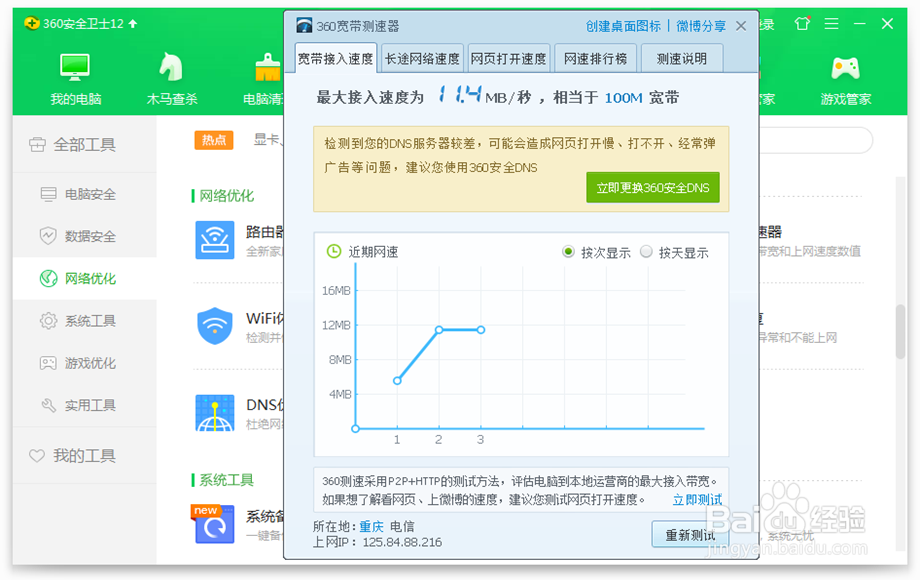Open the 系统备份 tool icon marked new
920x580 pixels.
(x=213, y=524)
